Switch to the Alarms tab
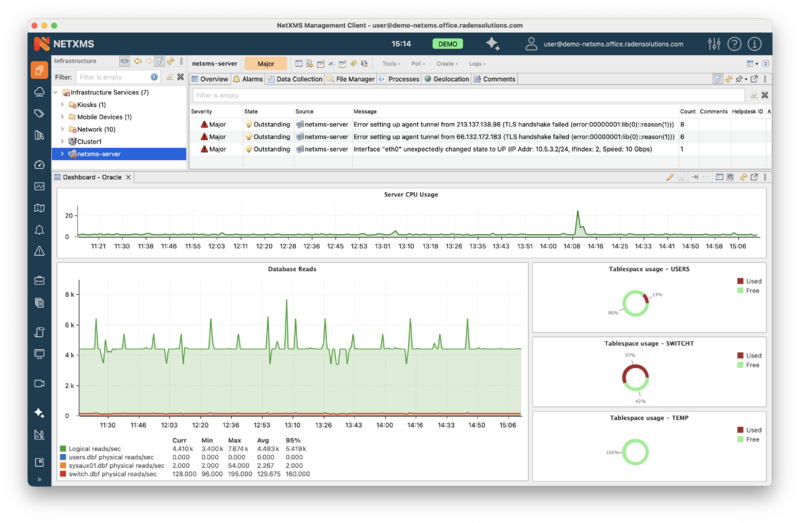 248,79
